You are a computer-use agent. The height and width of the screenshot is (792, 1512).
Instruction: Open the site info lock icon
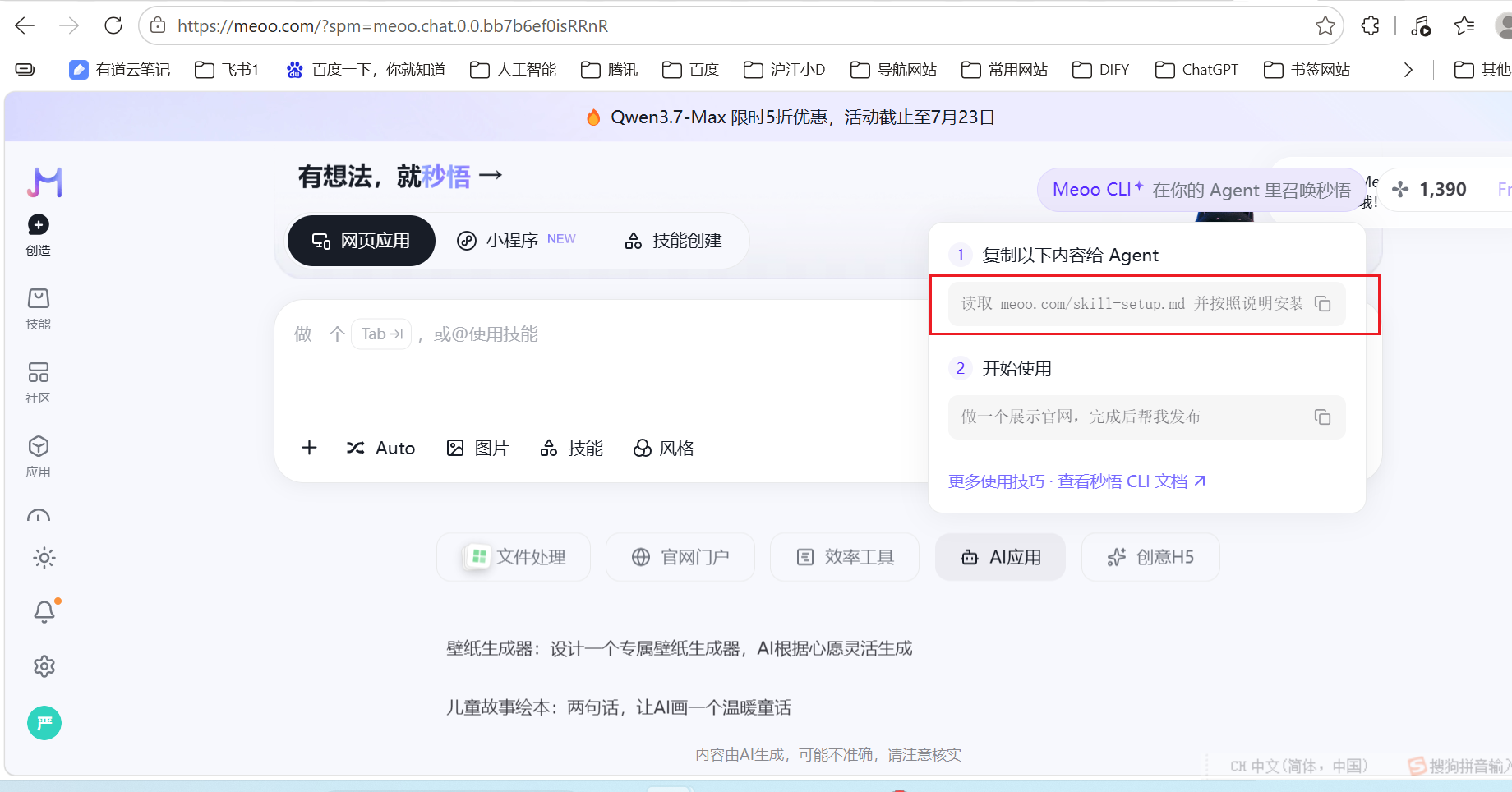(158, 25)
